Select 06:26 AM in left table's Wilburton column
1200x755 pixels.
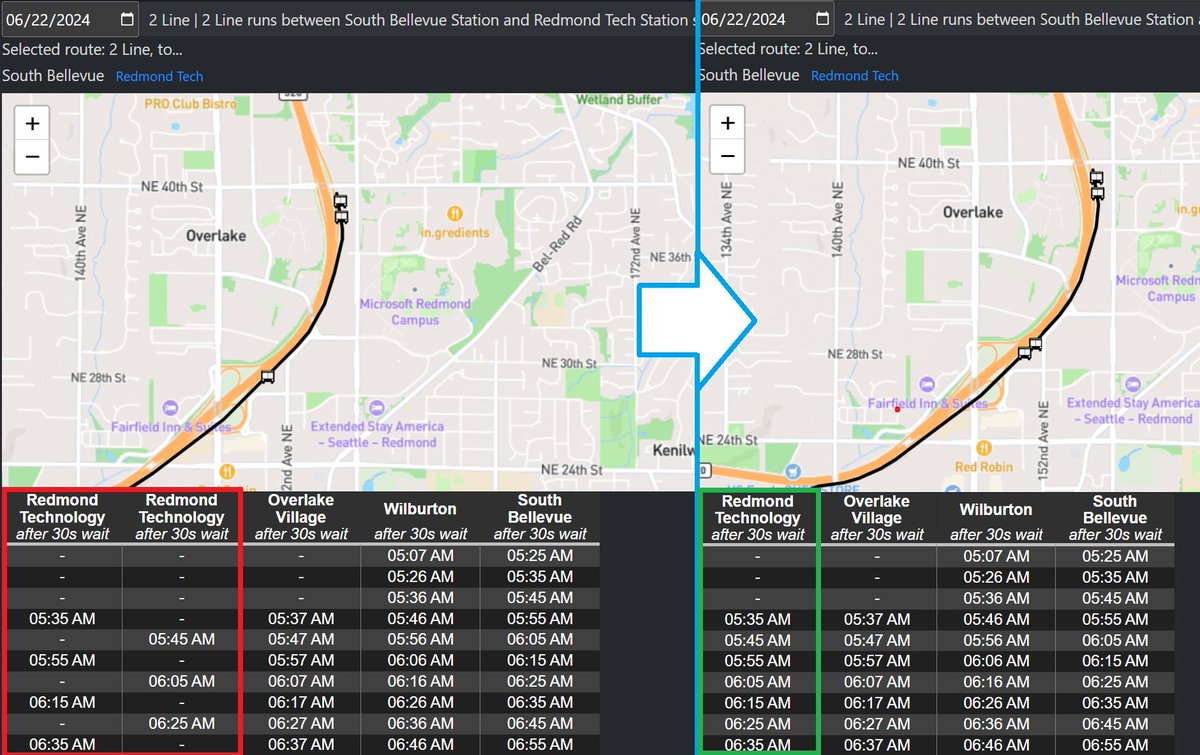pos(421,702)
